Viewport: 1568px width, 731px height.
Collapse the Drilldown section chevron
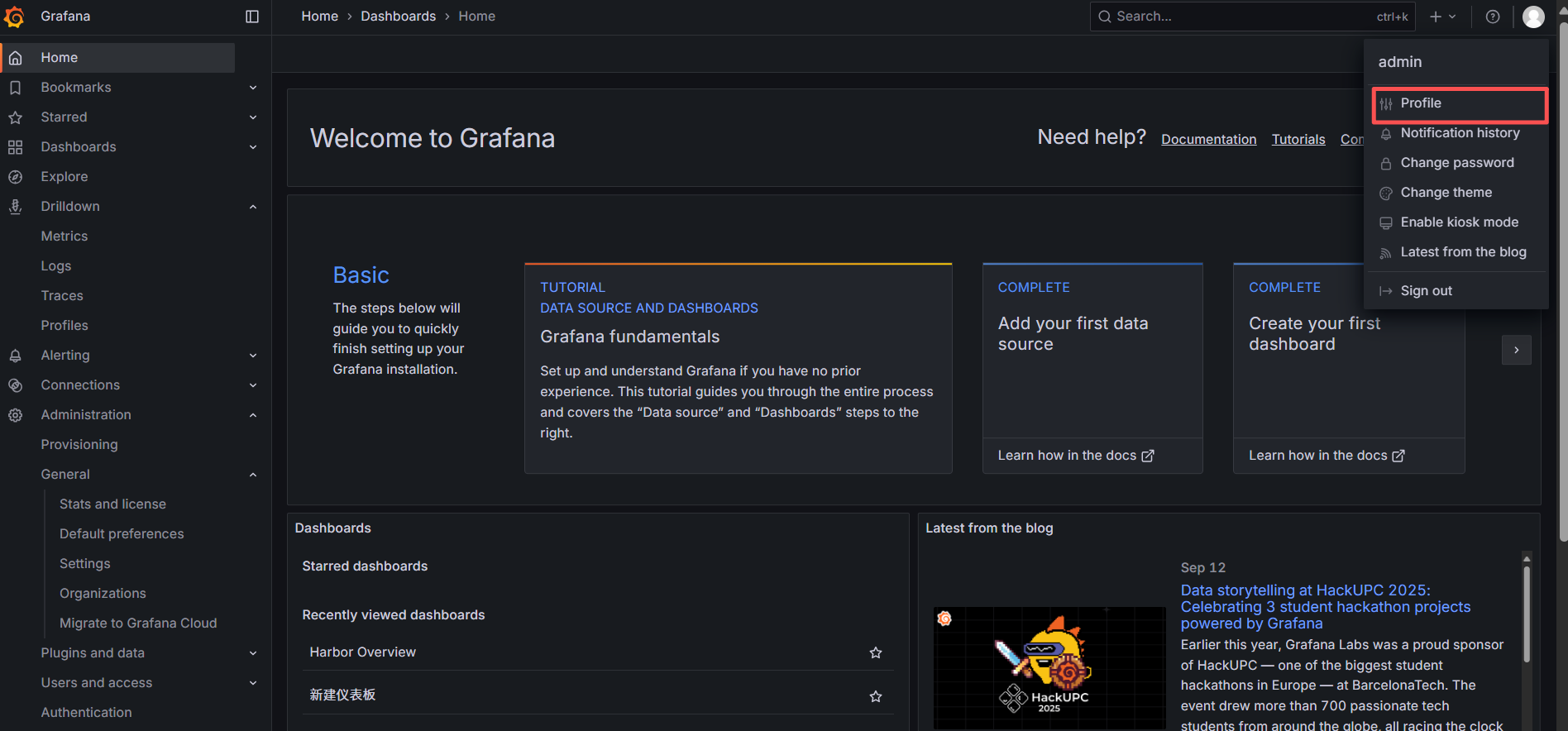(253, 207)
